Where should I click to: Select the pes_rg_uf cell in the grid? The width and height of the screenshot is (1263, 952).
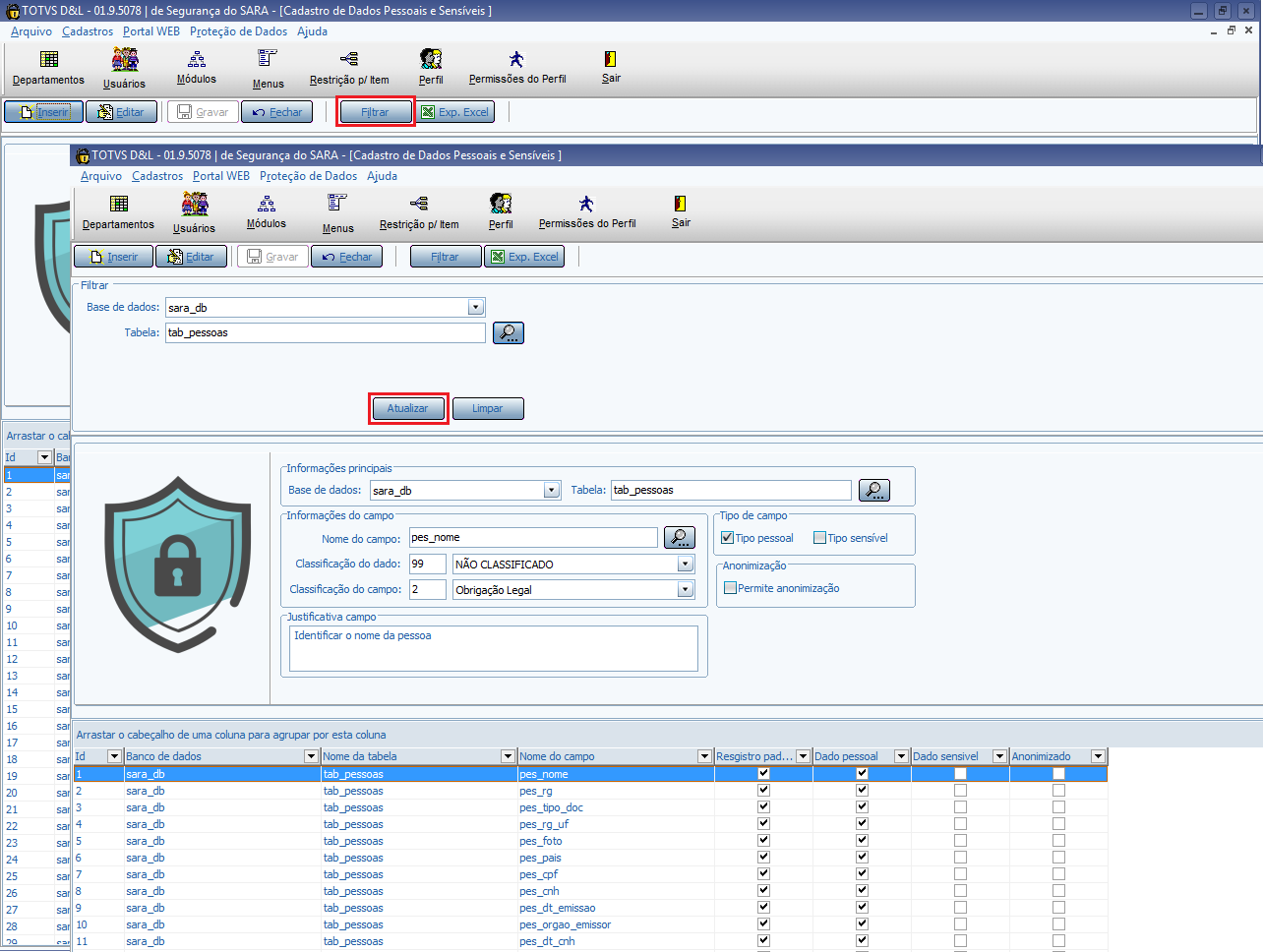point(616,824)
